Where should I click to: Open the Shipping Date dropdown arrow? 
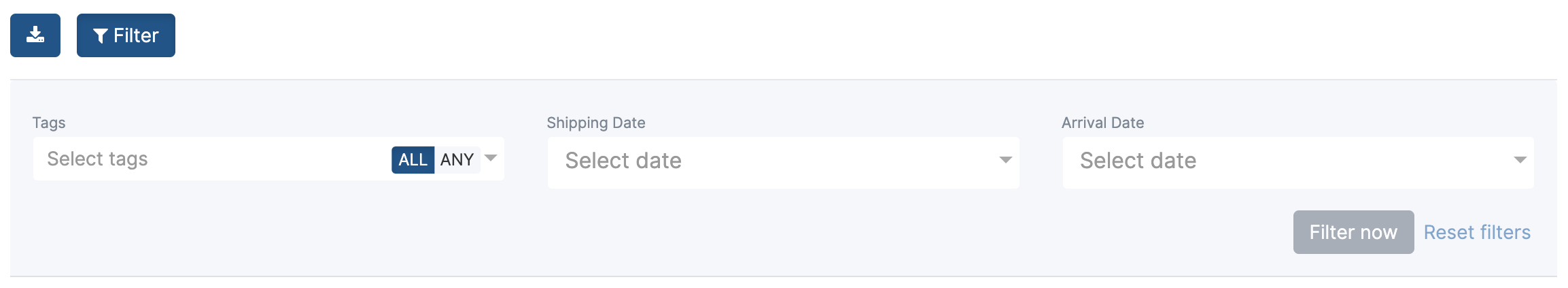tap(1005, 160)
